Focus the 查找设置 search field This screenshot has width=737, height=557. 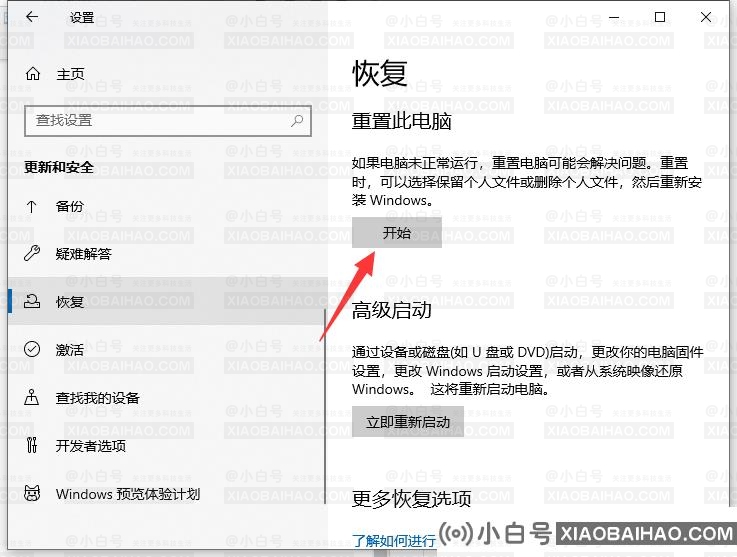[168, 121]
